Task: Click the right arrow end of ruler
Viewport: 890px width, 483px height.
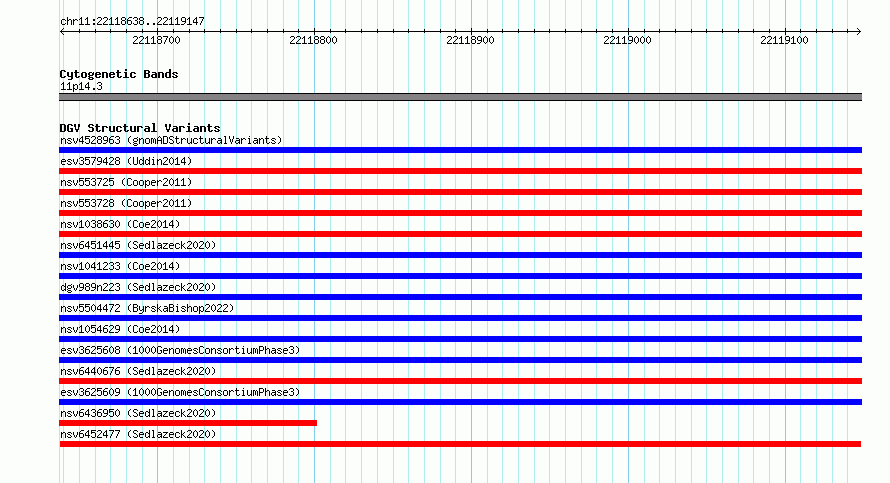Action: [859, 32]
